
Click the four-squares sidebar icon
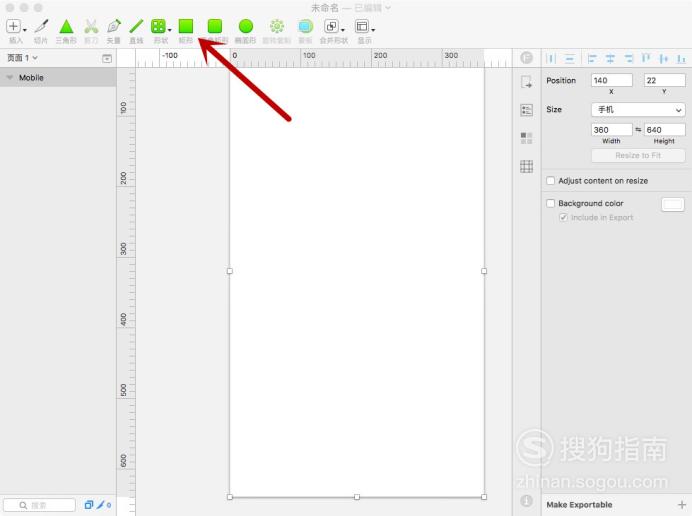(526, 138)
